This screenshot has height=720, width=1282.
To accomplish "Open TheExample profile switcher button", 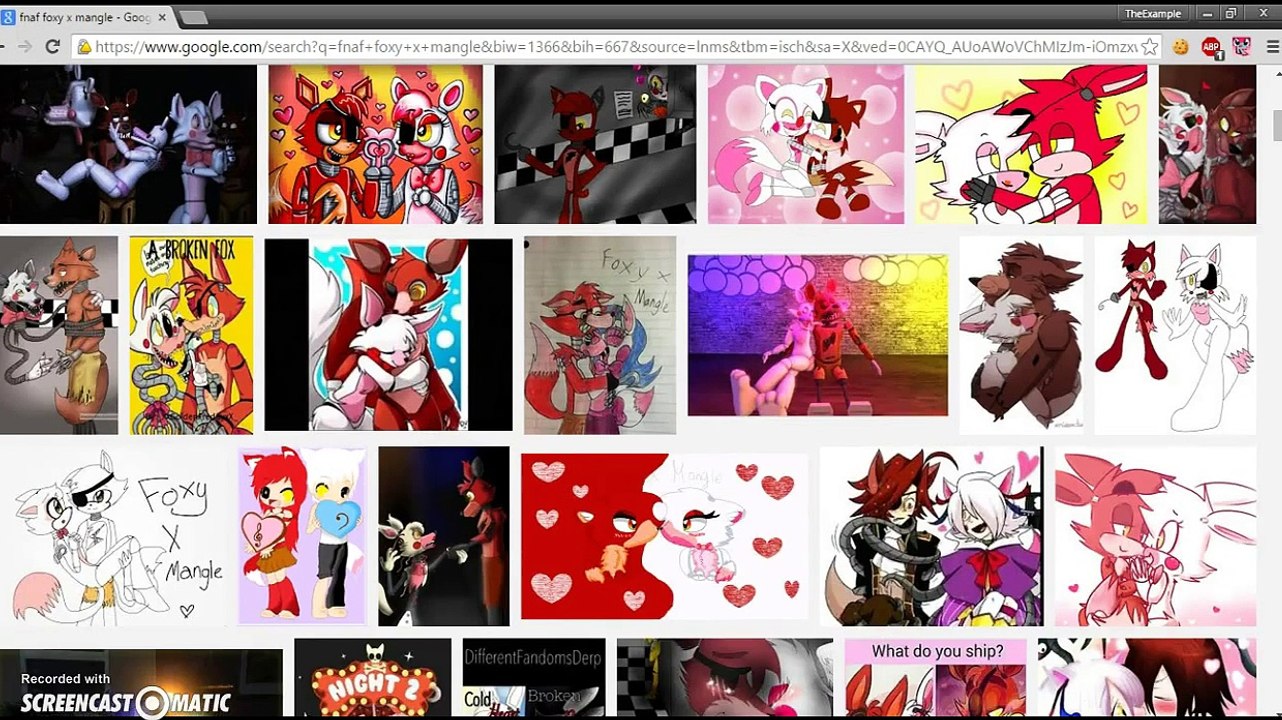I will [x=1153, y=13].
